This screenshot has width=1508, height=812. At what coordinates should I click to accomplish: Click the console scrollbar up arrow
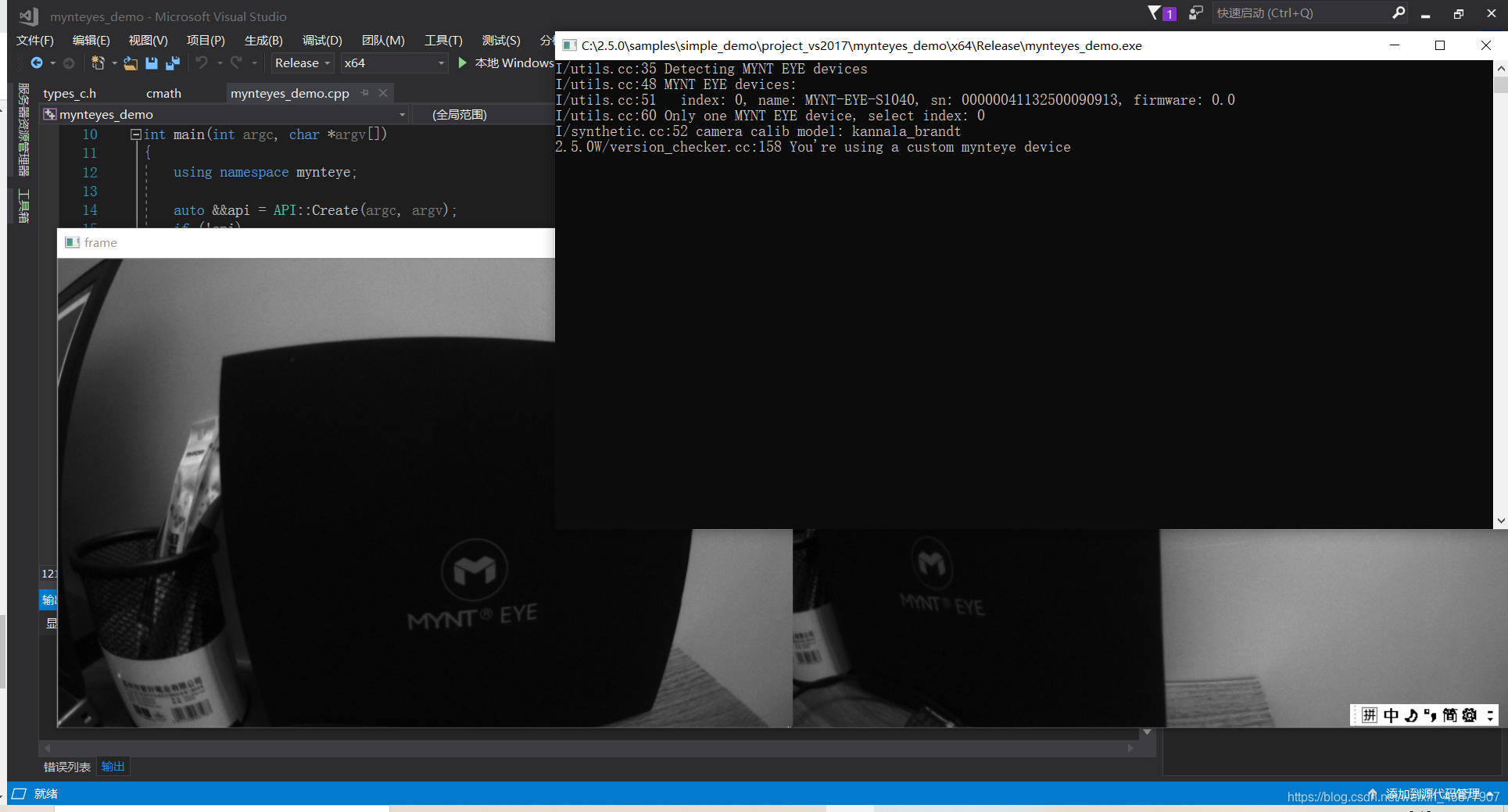click(x=1501, y=69)
